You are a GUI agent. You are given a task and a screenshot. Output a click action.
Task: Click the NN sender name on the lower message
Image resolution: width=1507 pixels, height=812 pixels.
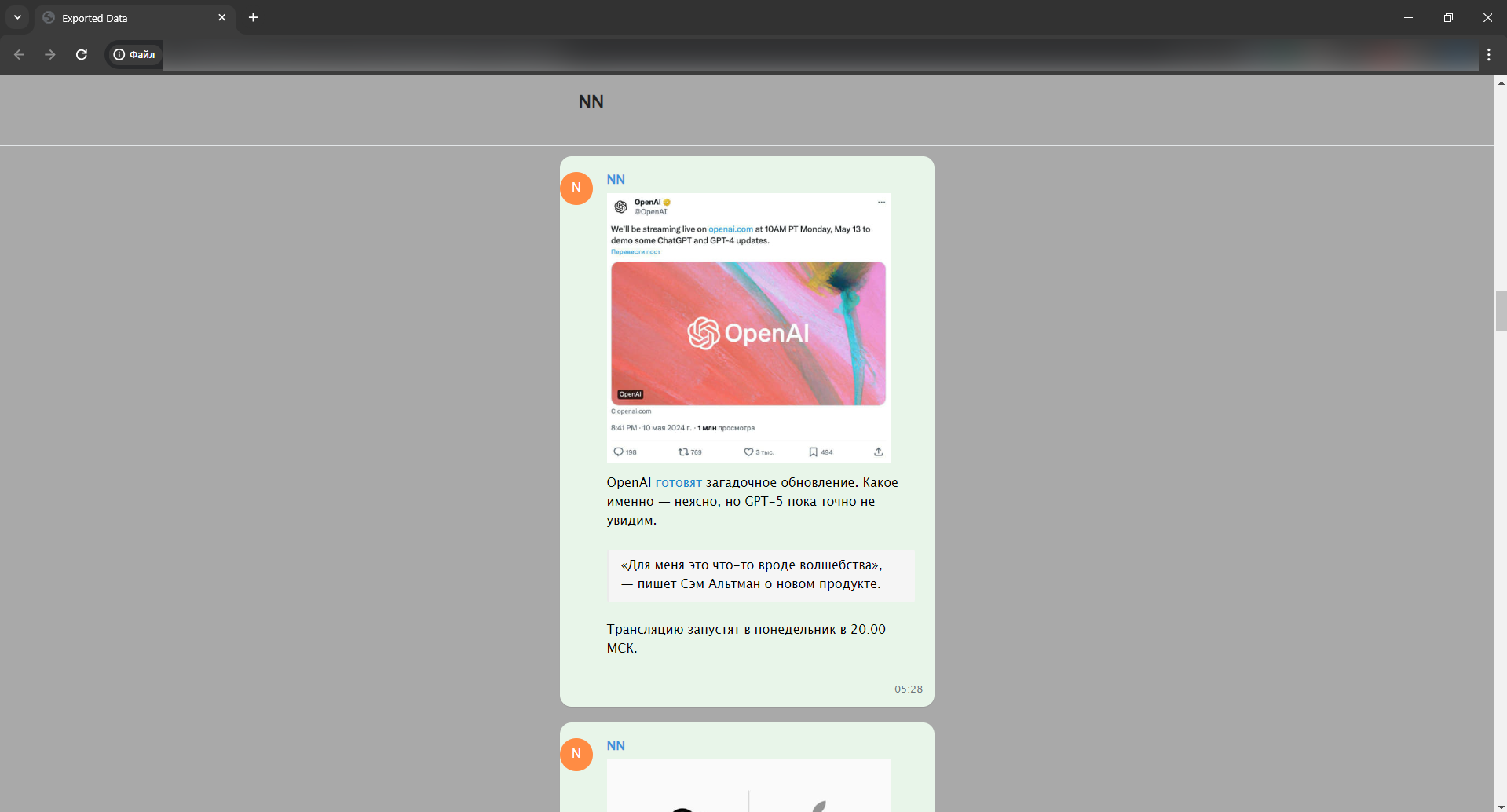(616, 746)
